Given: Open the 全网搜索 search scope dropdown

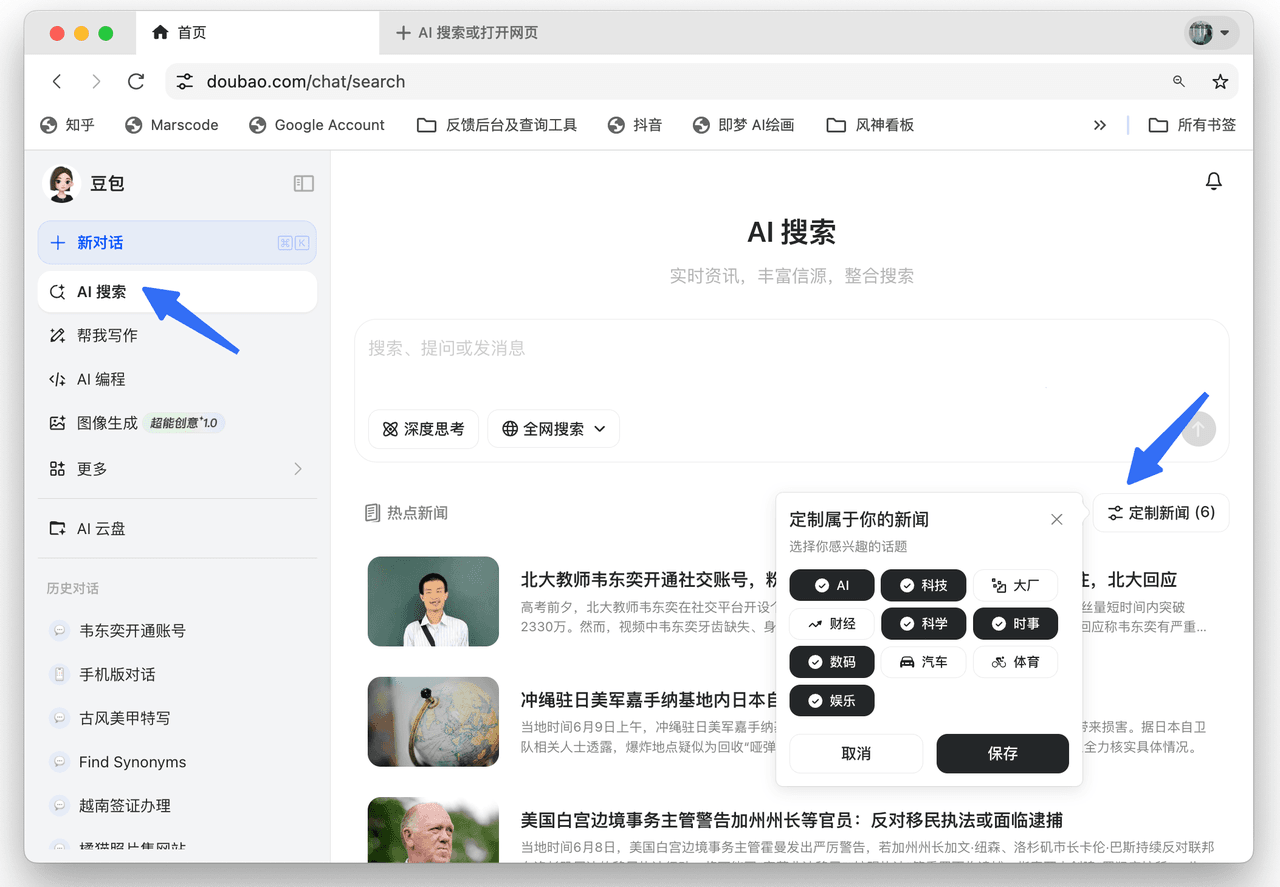Looking at the screenshot, I should click(x=553, y=429).
